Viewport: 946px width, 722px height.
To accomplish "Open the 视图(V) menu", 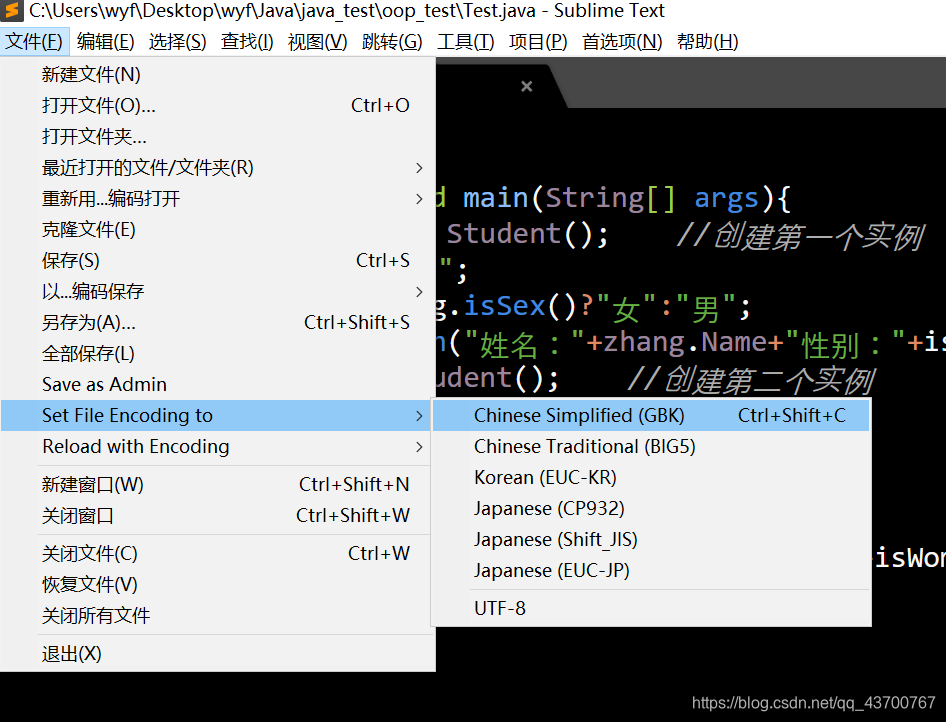I will [317, 42].
